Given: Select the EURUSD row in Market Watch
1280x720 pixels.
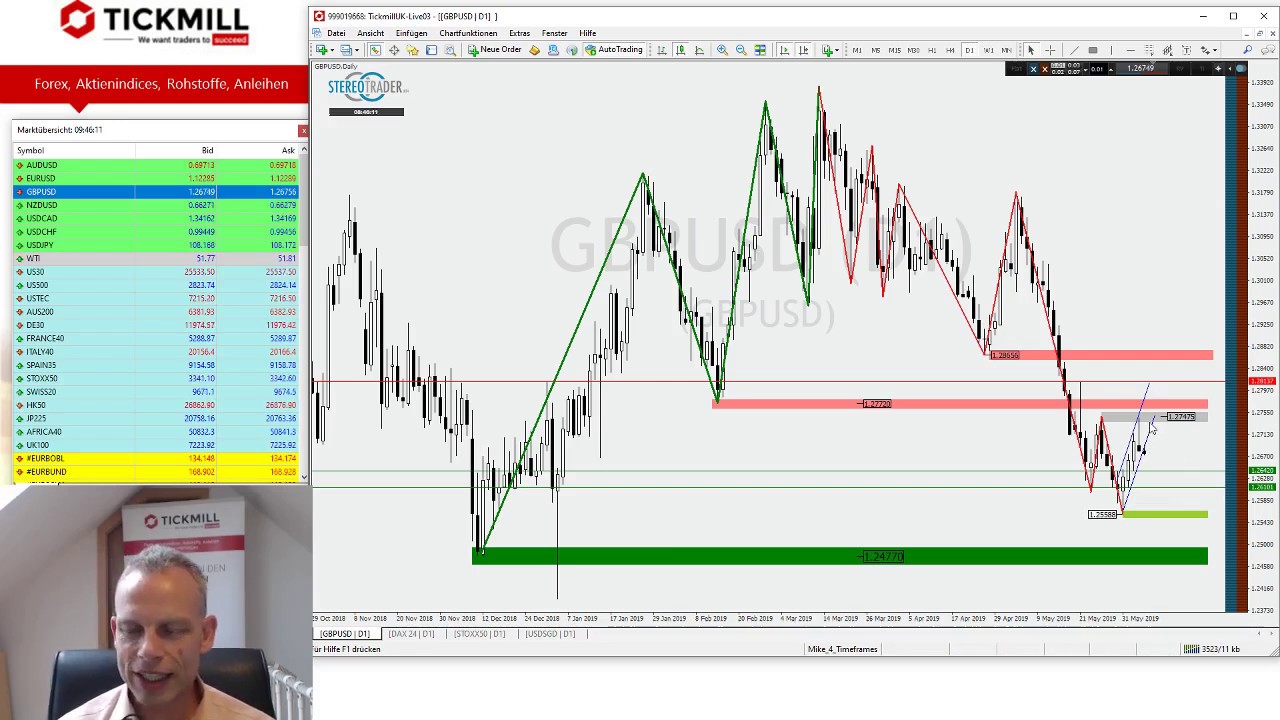Looking at the screenshot, I should click(x=155, y=178).
